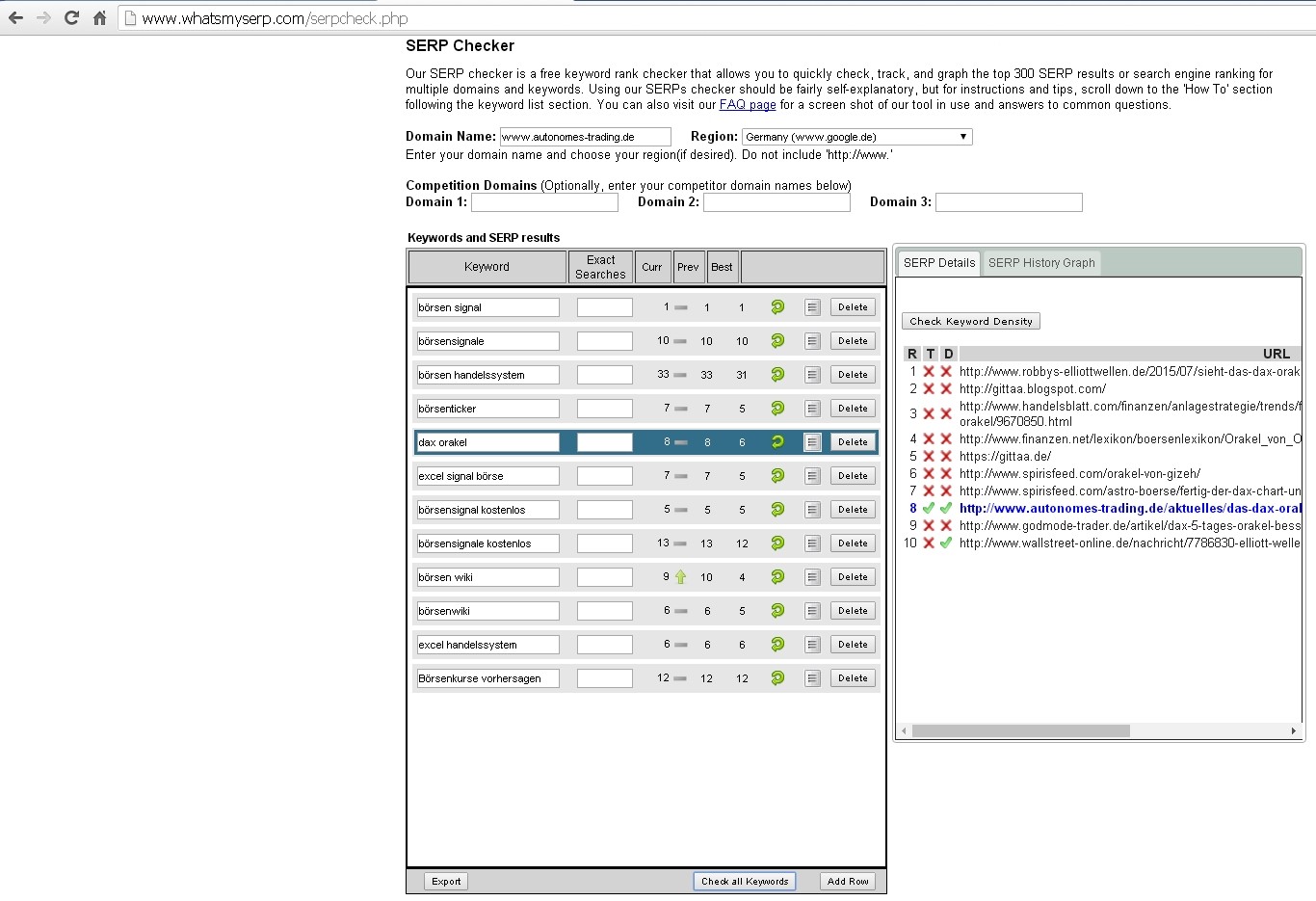Reload the browser page
Viewport: 1316px width, 901px height.
click(71, 17)
